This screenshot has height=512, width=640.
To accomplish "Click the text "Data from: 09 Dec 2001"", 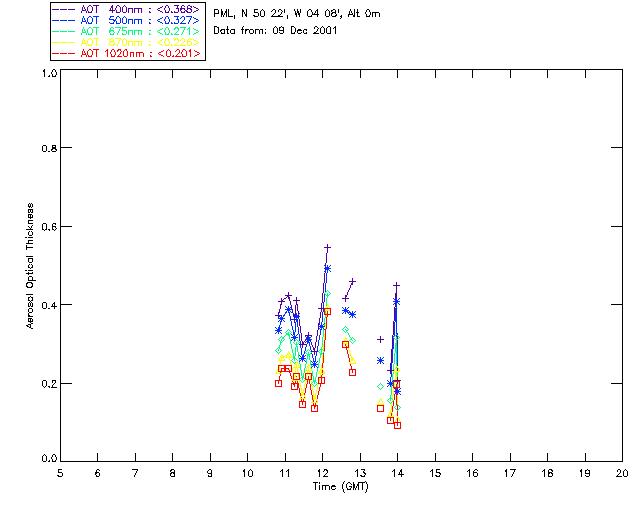I will (275, 31).
